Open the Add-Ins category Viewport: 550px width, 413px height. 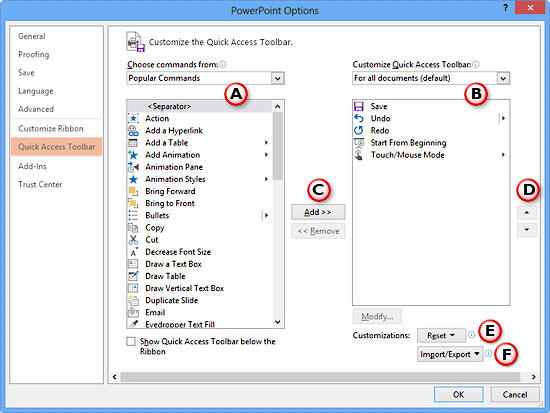pyautogui.click(x=32, y=166)
